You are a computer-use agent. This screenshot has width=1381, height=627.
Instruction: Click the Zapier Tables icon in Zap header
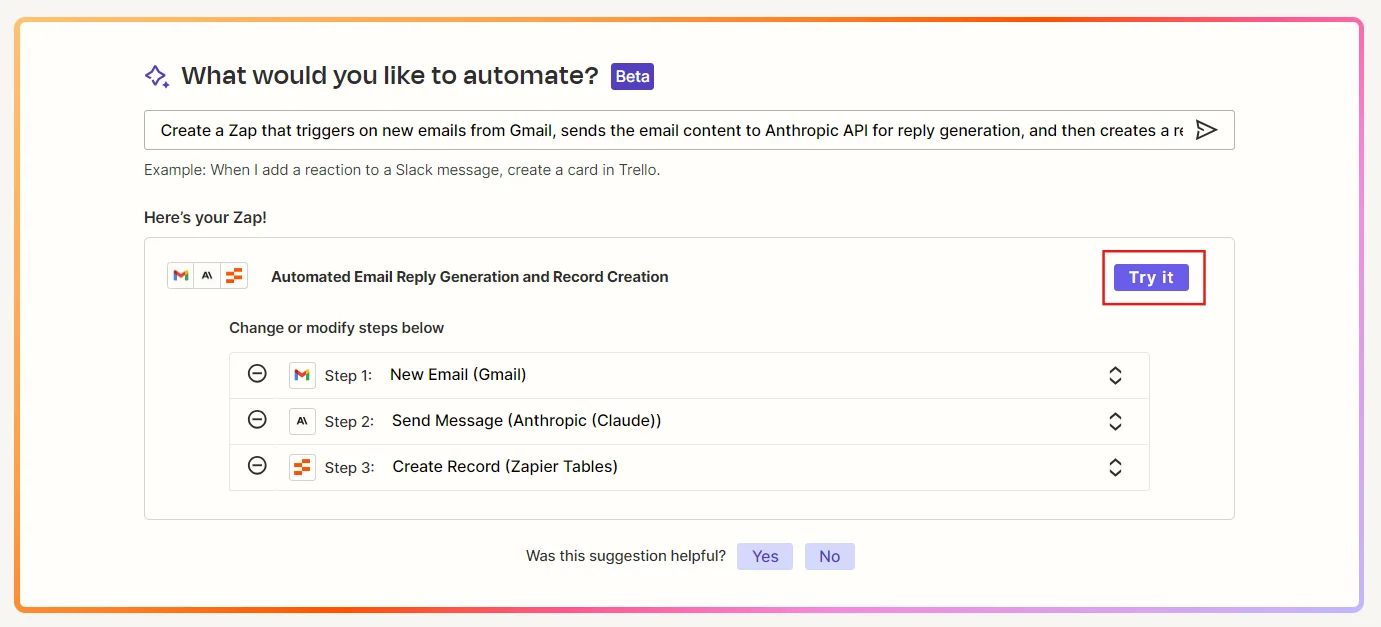pos(234,276)
